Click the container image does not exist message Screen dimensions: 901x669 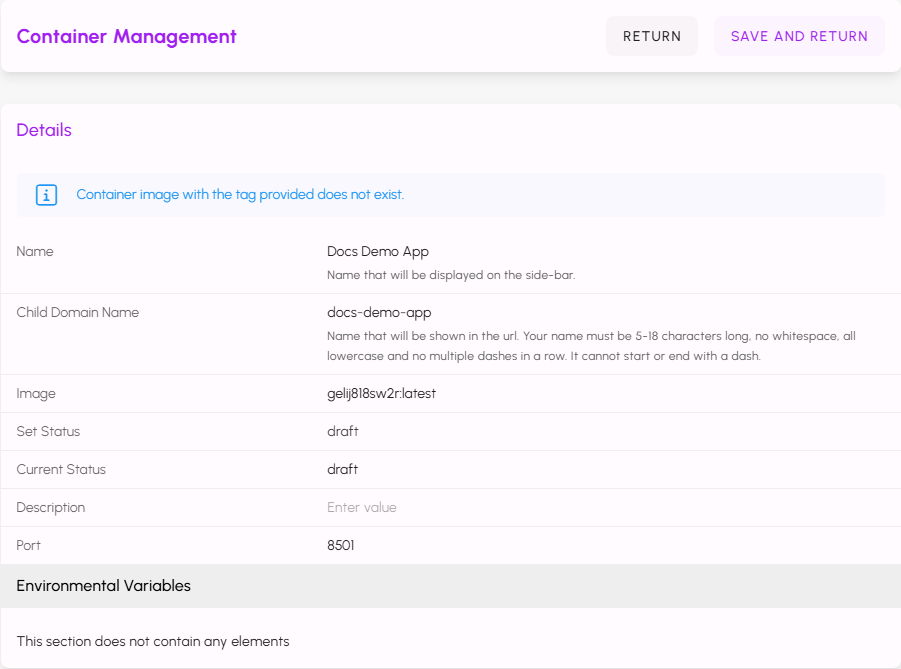pos(240,195)
